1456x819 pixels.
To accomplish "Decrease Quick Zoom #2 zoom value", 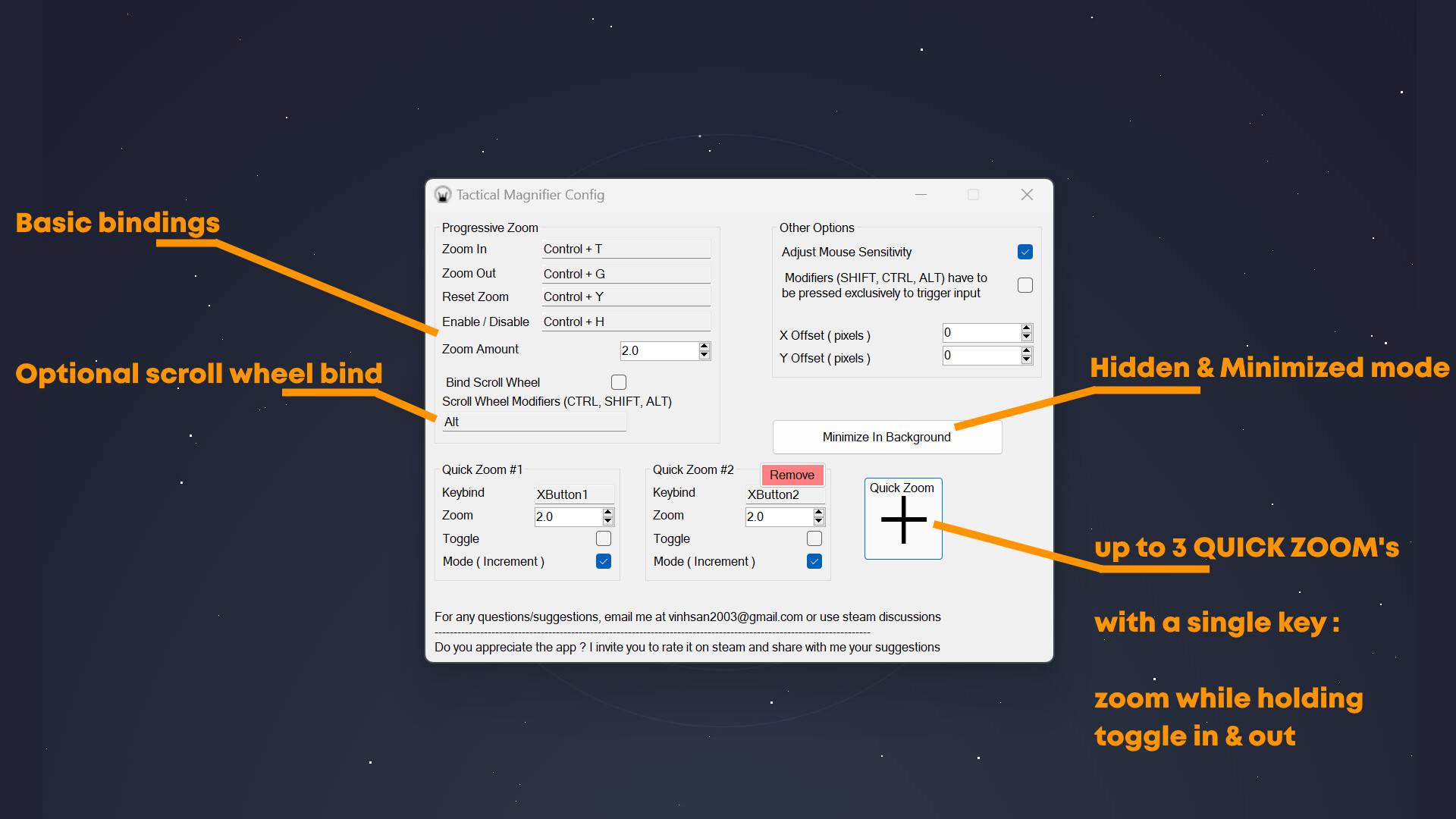I will coord(818,521).
